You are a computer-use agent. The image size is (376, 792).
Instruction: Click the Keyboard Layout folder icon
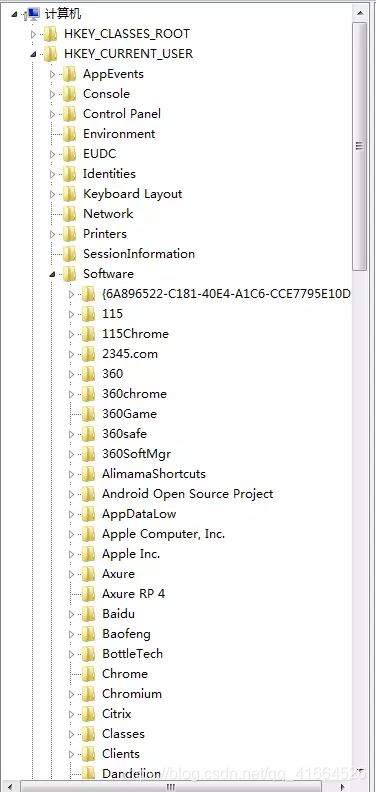[69, 194]
